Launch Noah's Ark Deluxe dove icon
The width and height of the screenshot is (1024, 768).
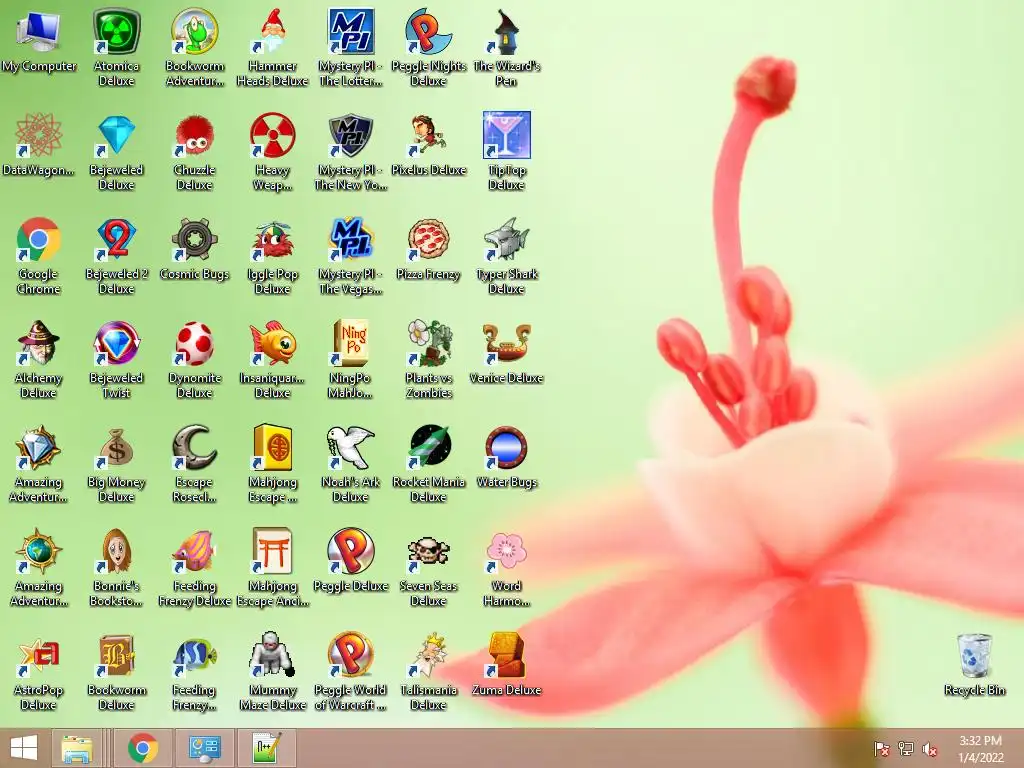tap(351, 448)
